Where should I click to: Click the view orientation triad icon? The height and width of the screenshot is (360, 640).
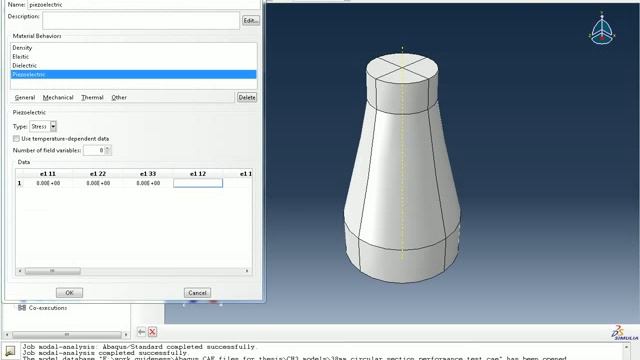pos(602,29)
